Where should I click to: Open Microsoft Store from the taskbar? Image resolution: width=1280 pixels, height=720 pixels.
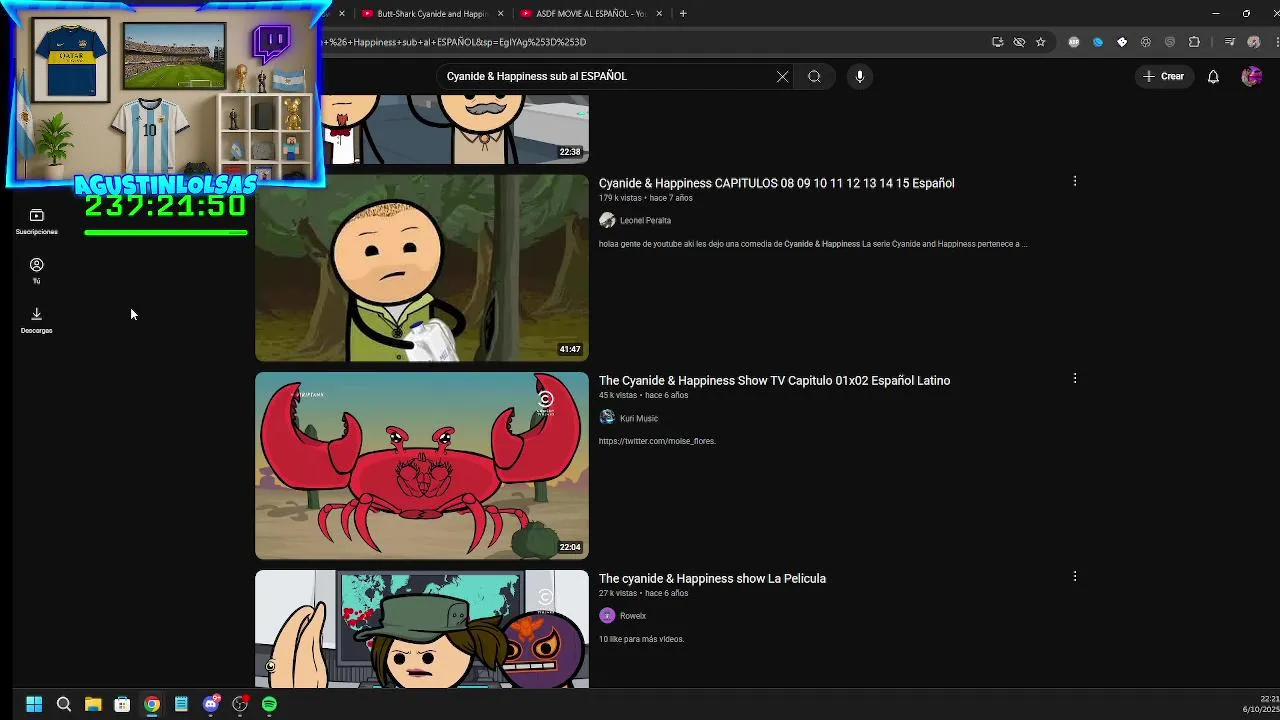[122, 704]
